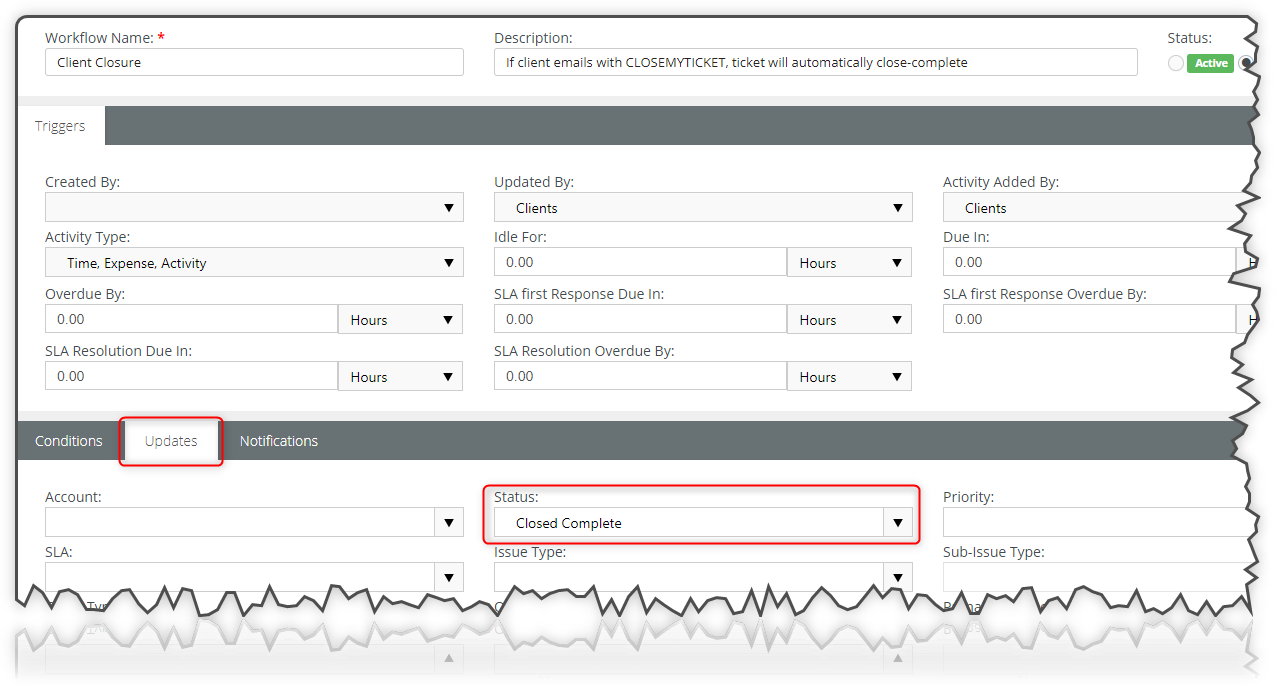The image size is (1276, 694).
Task: Expand the Updated By dropdown showing Clients
Action: pyautogui.click(x=898, y=207)
